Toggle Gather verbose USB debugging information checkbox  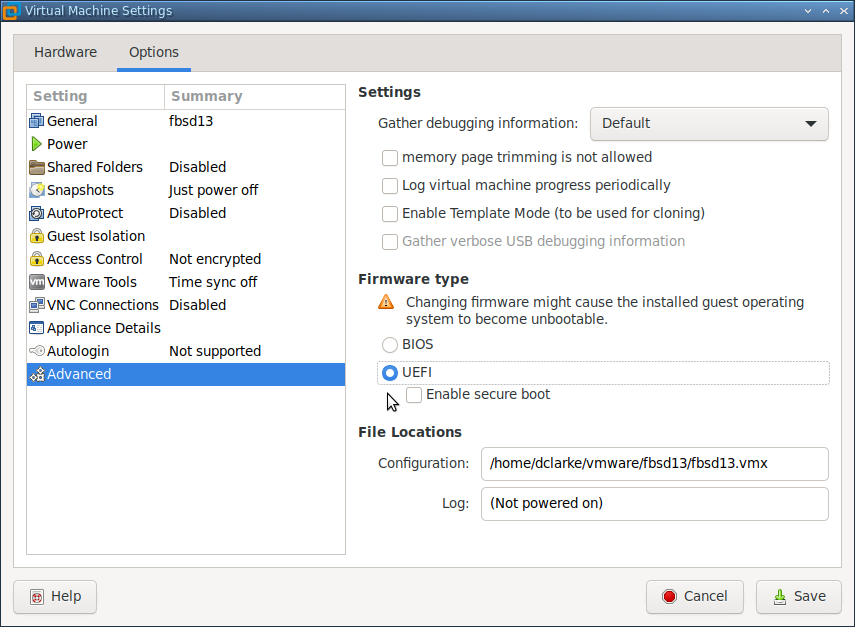(x=390, y=242)
